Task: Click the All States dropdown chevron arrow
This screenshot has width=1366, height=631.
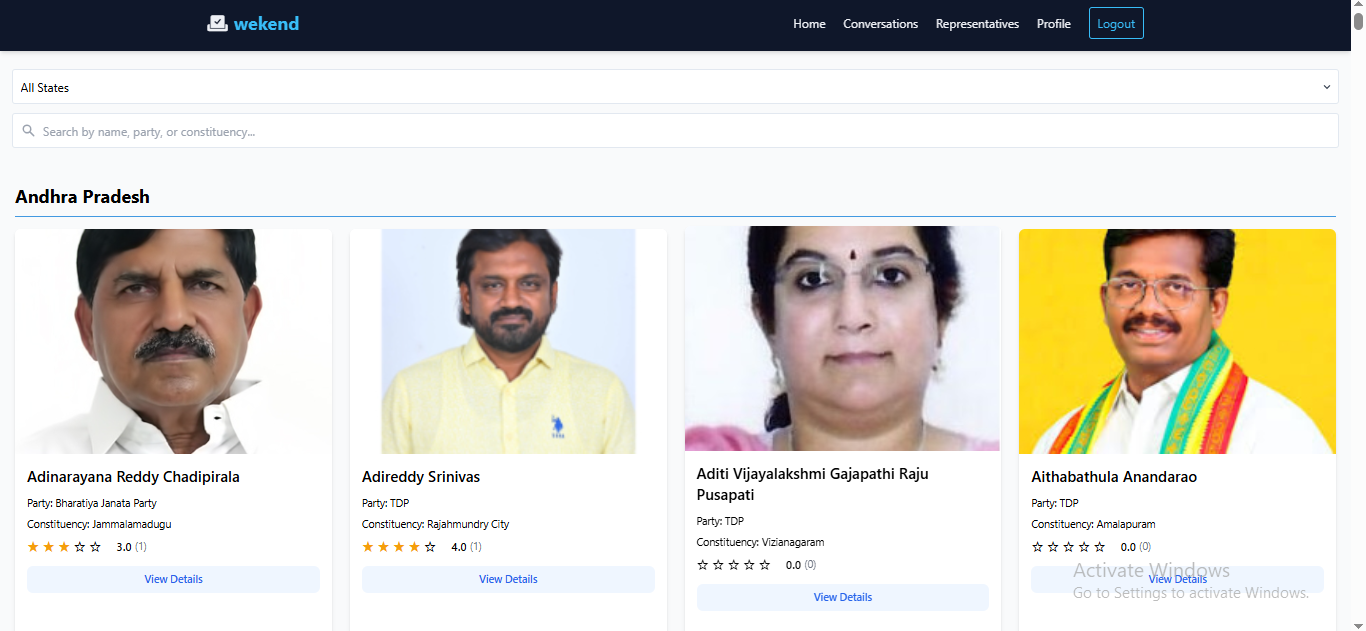Action: (1327, 87)
